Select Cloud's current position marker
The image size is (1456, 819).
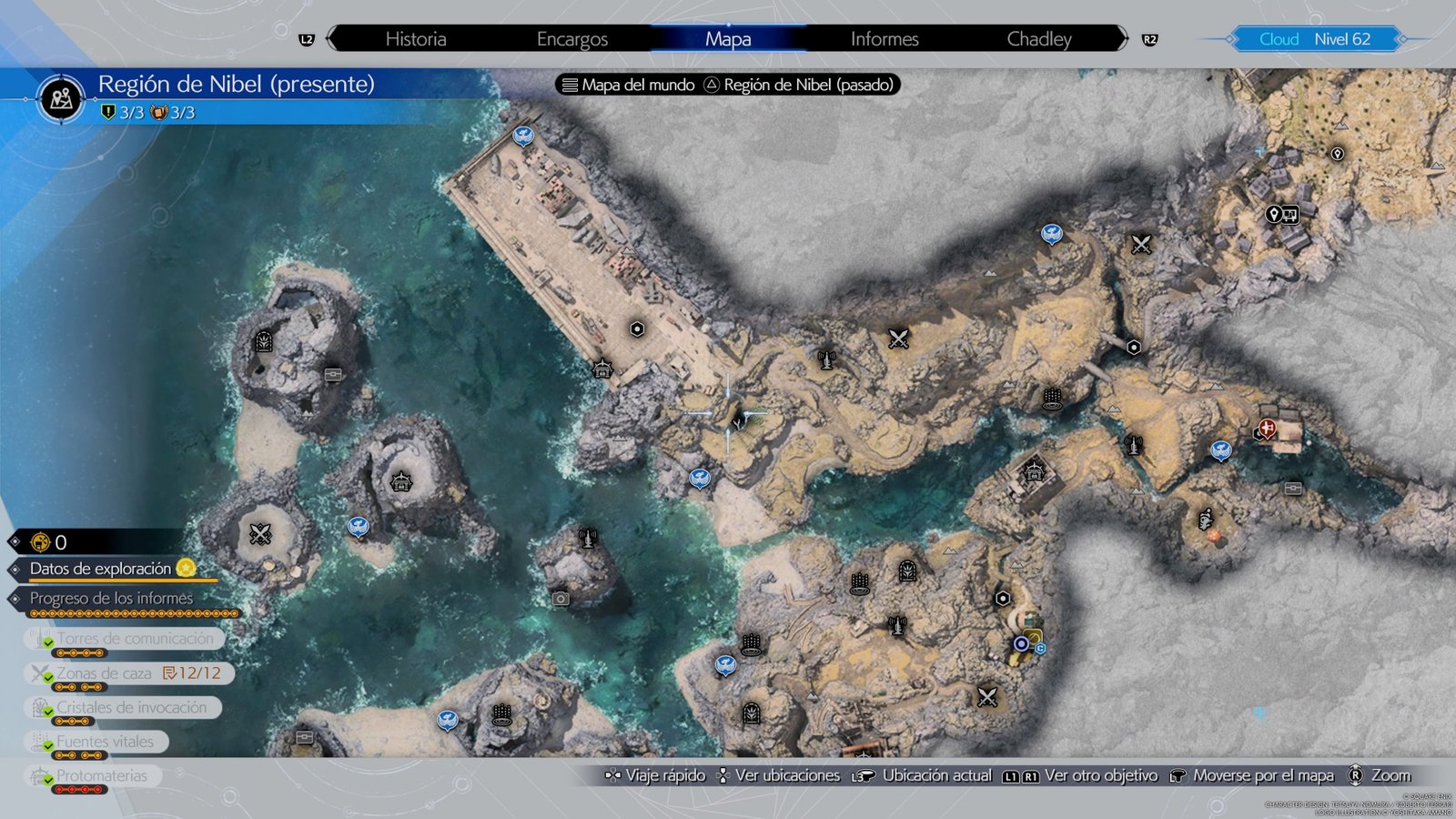pos(1021,644)
